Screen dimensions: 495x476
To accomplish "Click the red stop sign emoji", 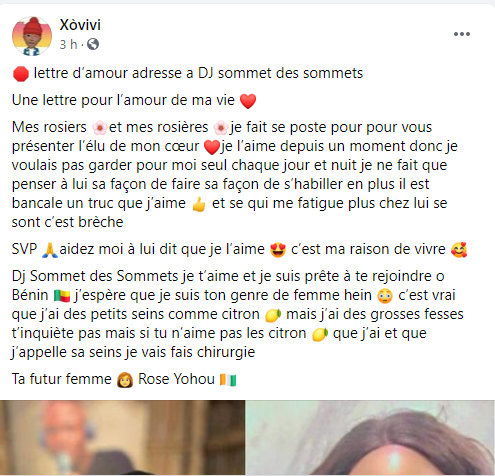I will click(21, 74).
